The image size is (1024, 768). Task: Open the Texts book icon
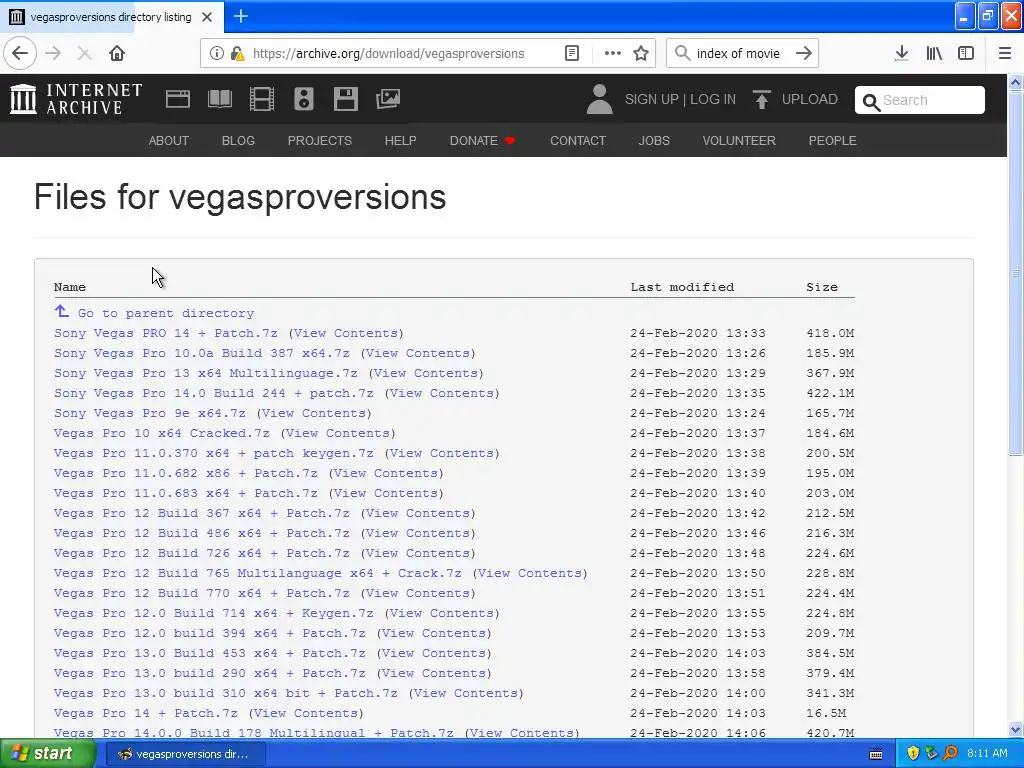tap(220, 99)
